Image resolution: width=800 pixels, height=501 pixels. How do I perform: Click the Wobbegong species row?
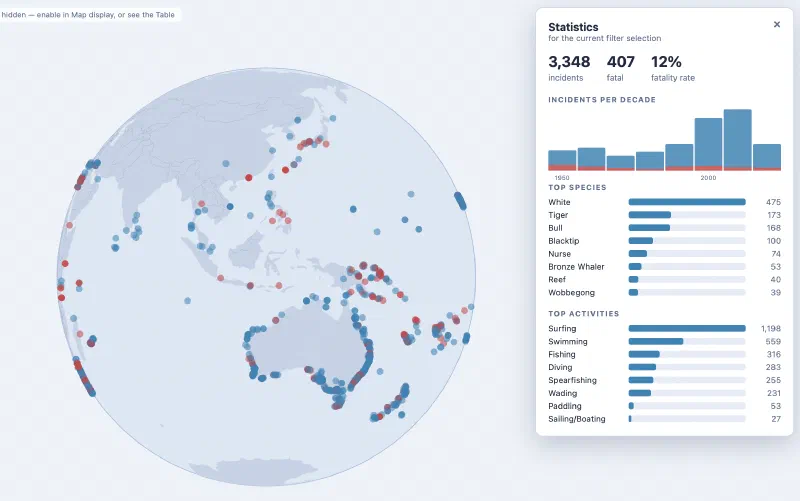[664, 292]
